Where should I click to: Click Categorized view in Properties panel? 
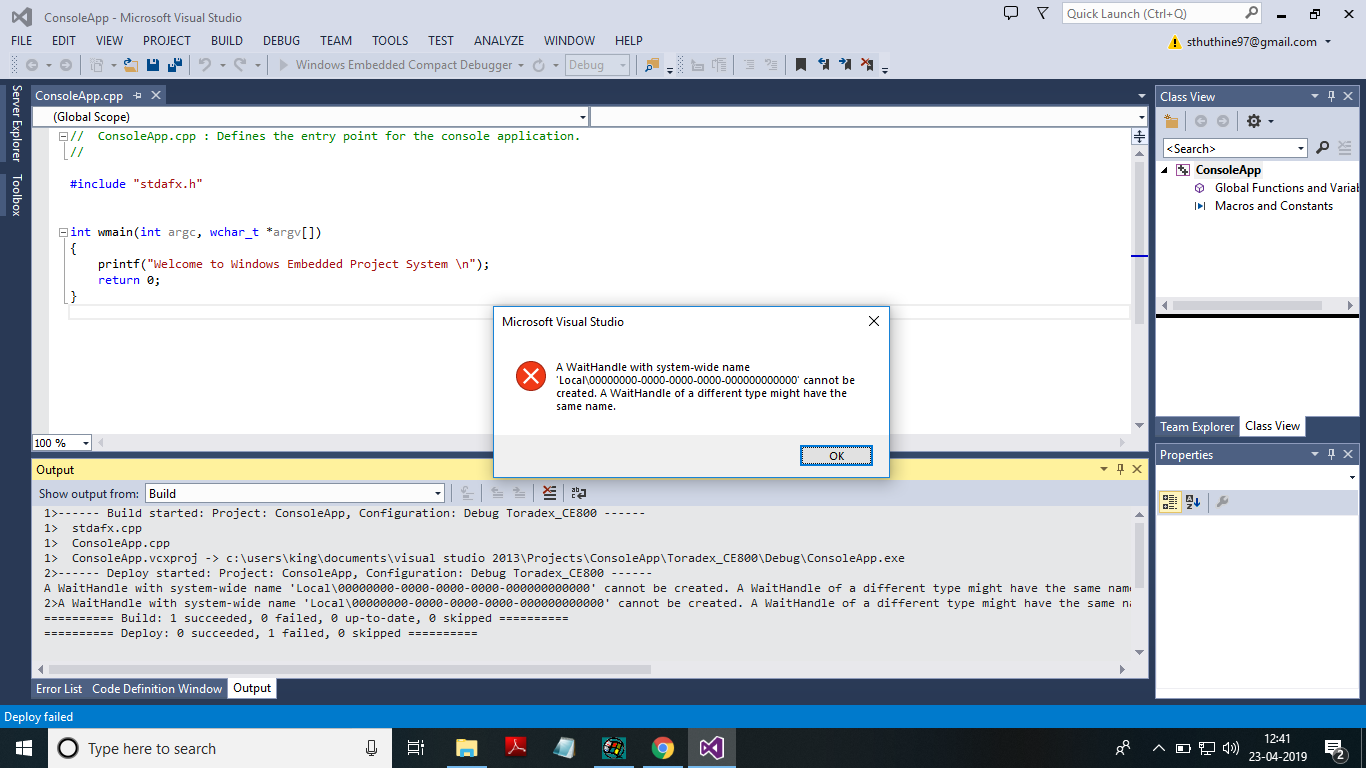tap(1170, 502)
